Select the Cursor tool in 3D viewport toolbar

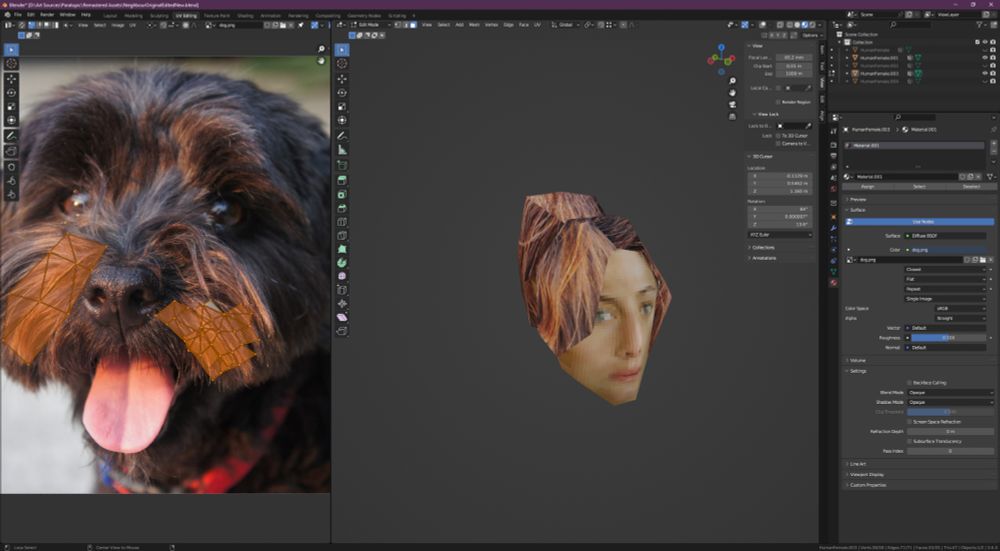point(342,63)
